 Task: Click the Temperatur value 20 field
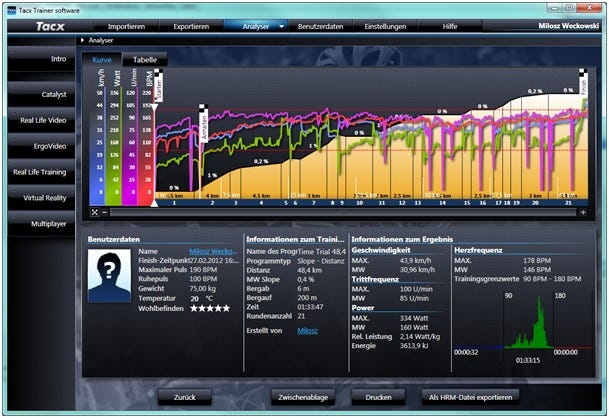(195, 299)
